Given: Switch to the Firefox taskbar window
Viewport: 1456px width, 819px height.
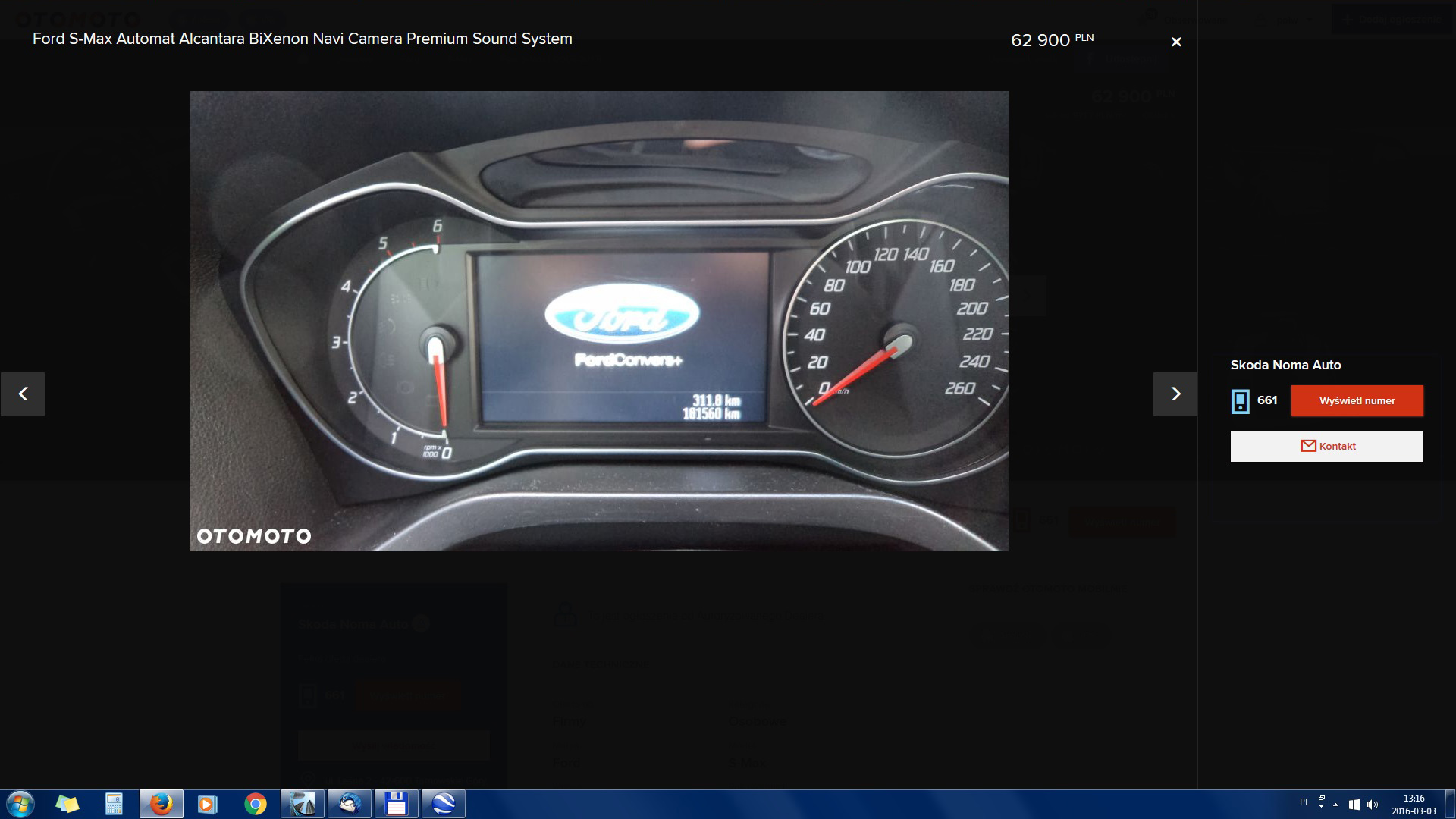Looking at the screenshot, I should tap(161, 804).
